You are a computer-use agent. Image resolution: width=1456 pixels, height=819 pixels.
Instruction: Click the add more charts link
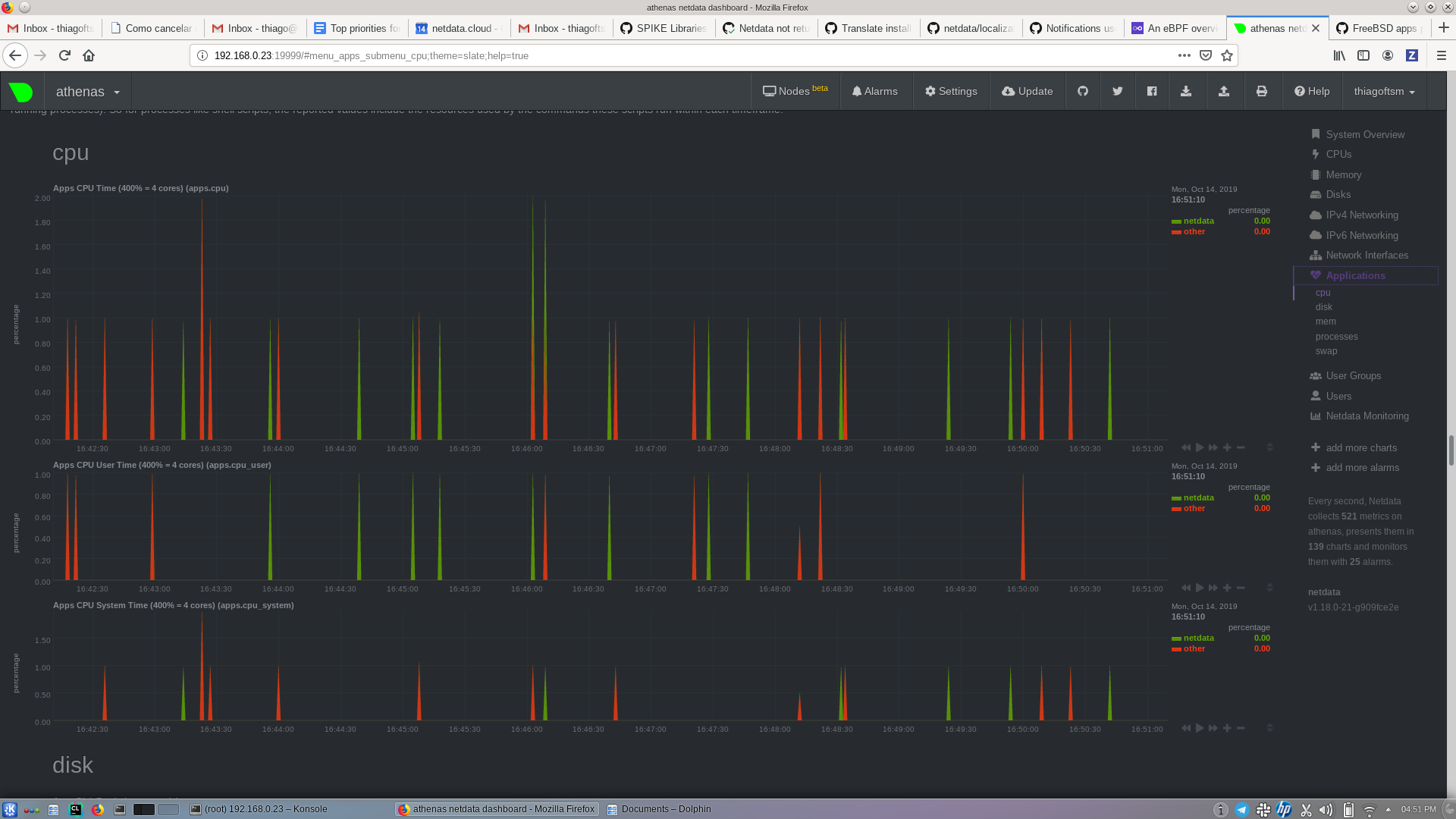(1361, 447)
